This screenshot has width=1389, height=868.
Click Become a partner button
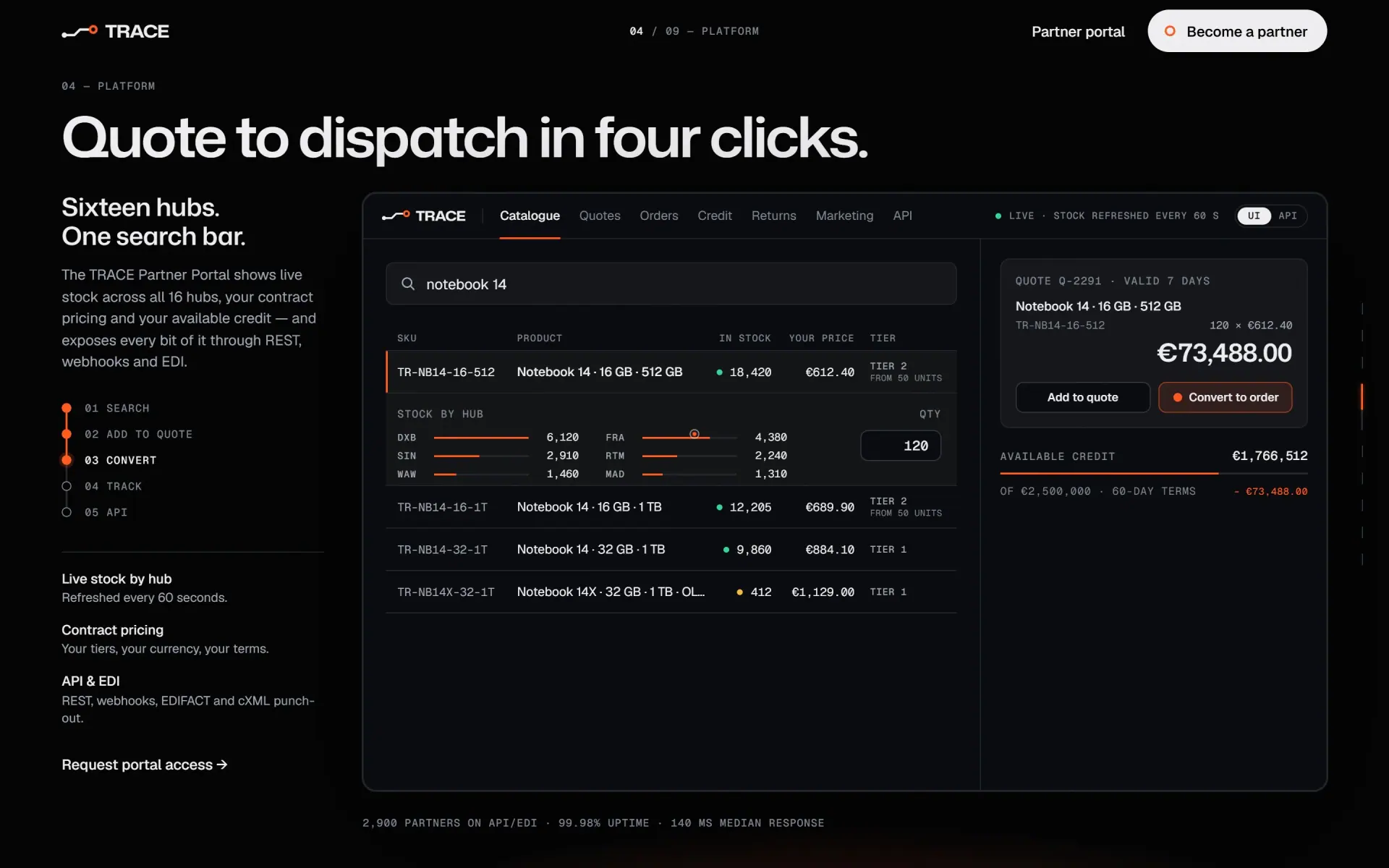click(1237, 31)
